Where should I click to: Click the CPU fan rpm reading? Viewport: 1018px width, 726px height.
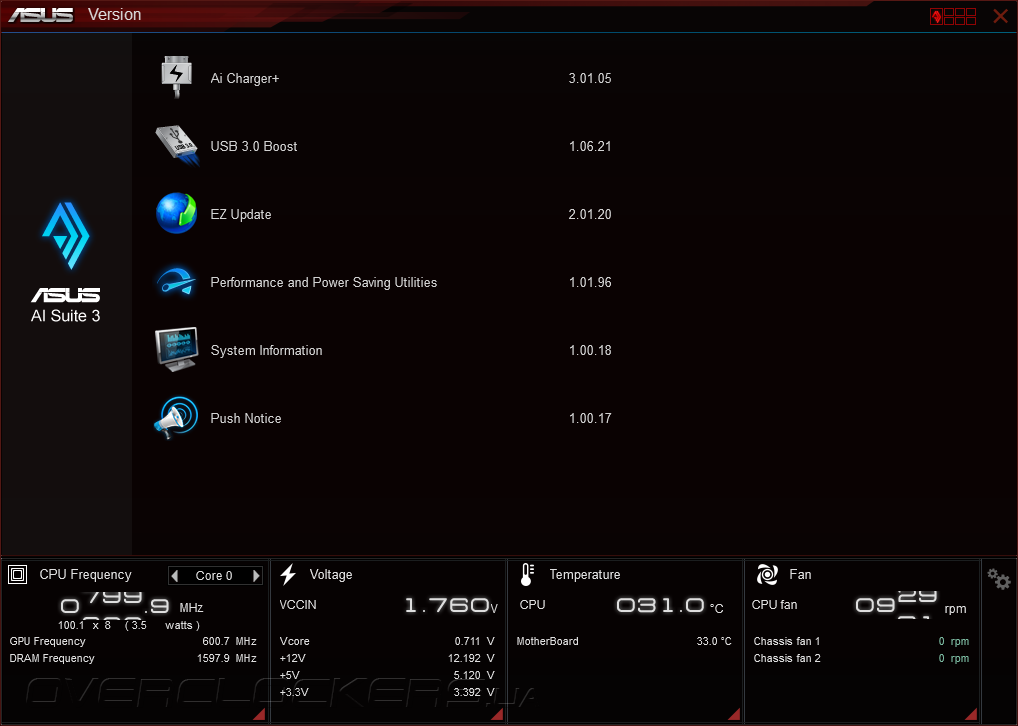click(911, 605)
